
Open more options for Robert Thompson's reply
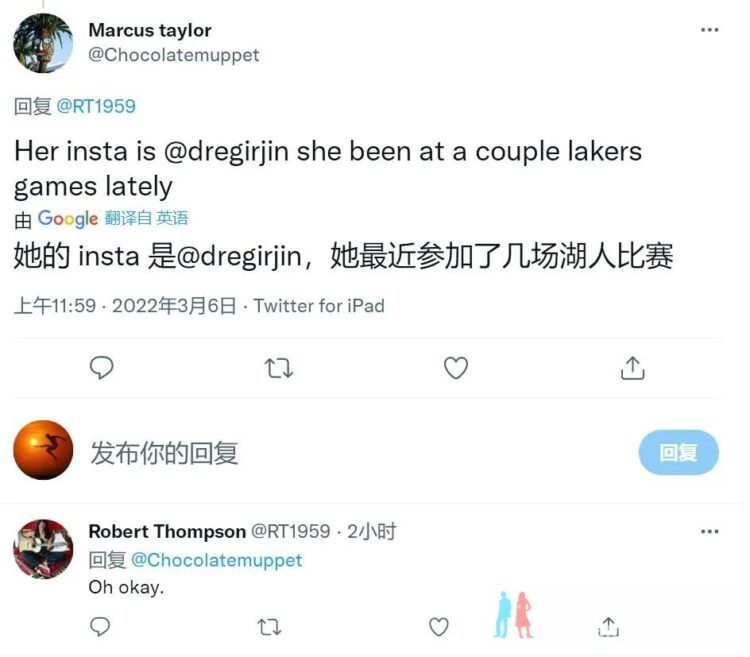click(709, 531)
